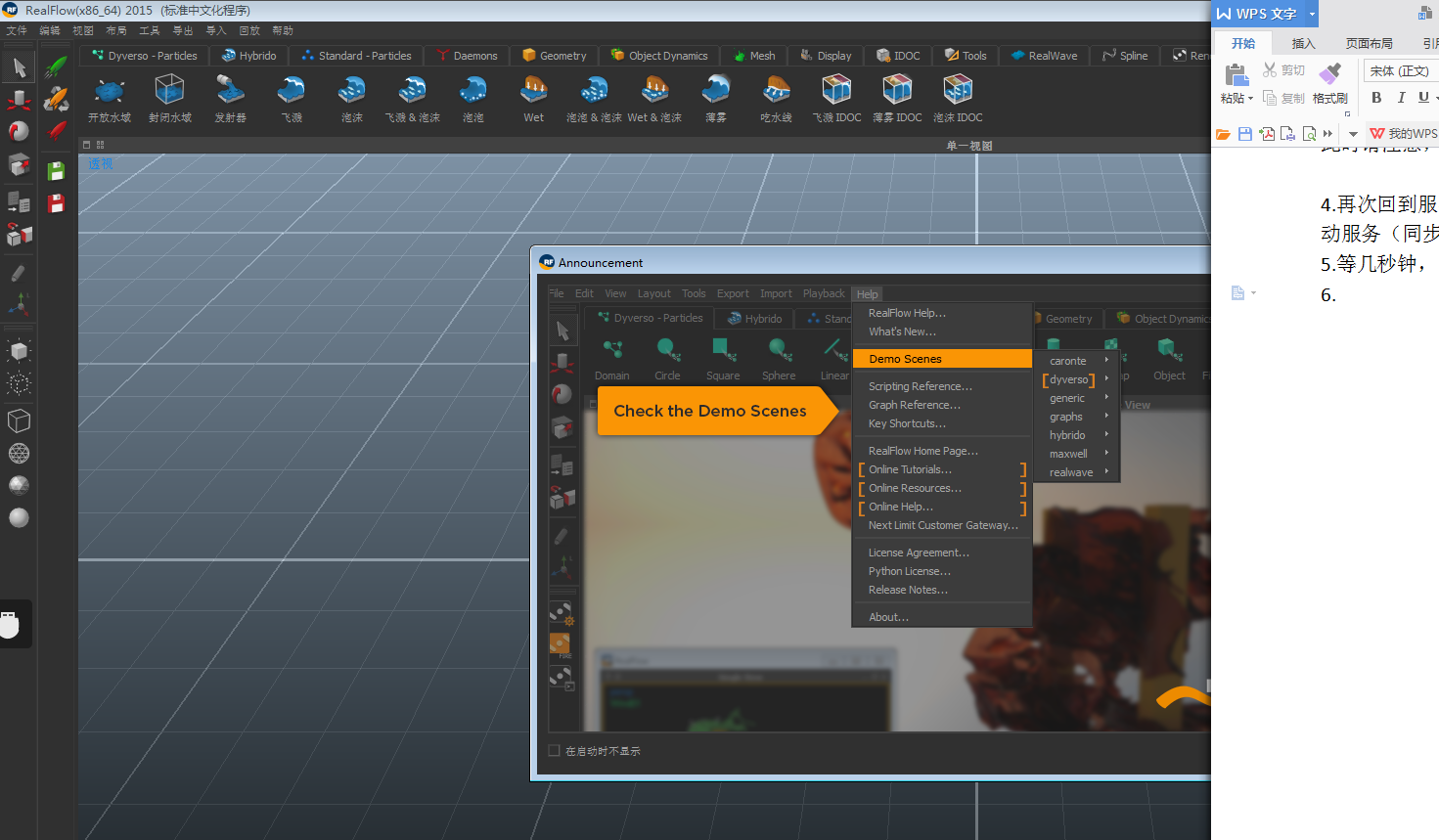Switch to the 页面布局 ribbon tab in WPS
Viewport: 1439px width, 840px height.
1369,44
